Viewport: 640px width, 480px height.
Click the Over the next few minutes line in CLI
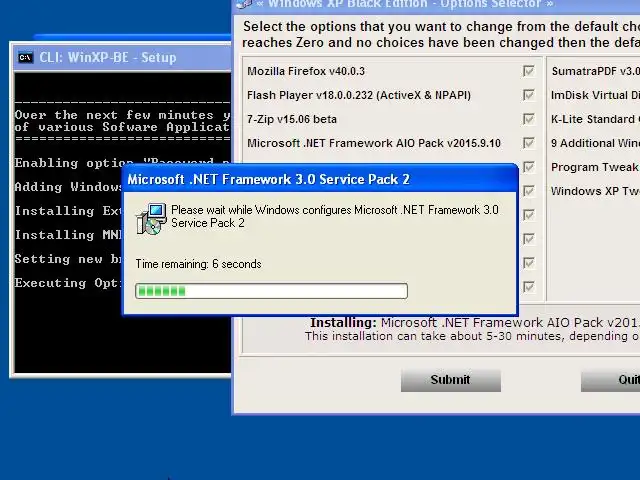[122, 115]
